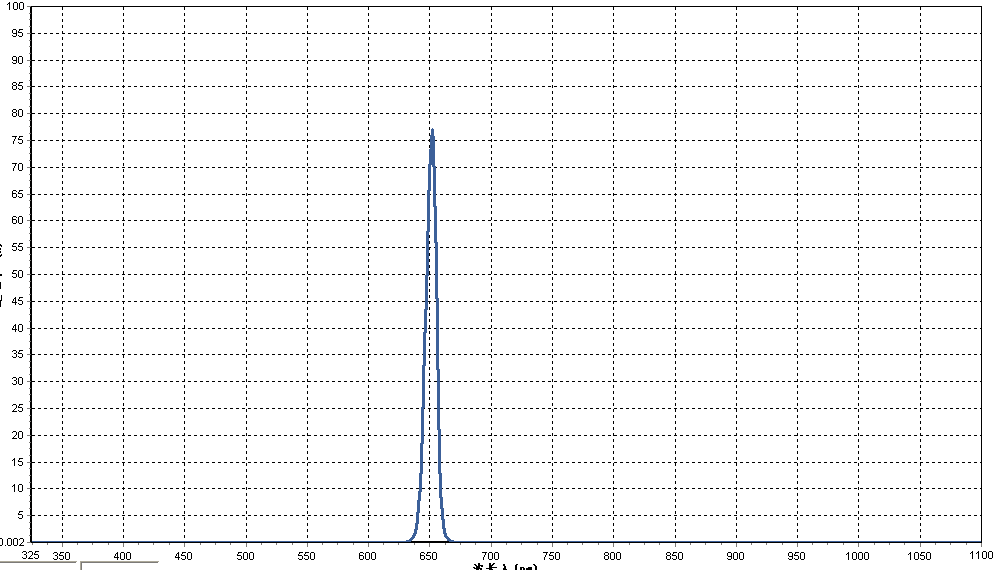
Task: Click the 100 label on the vertical axis
Action: coord(14,6)
